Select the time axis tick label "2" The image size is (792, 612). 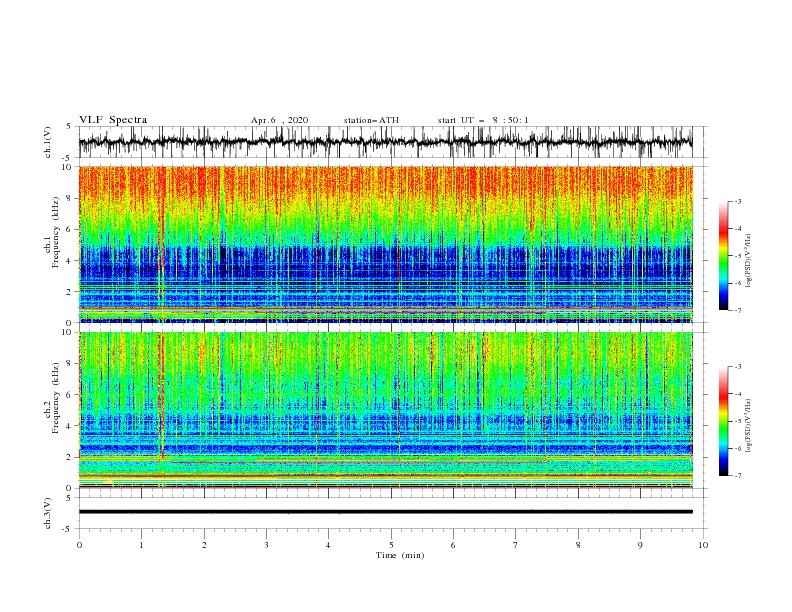click(x=204, y=545)
